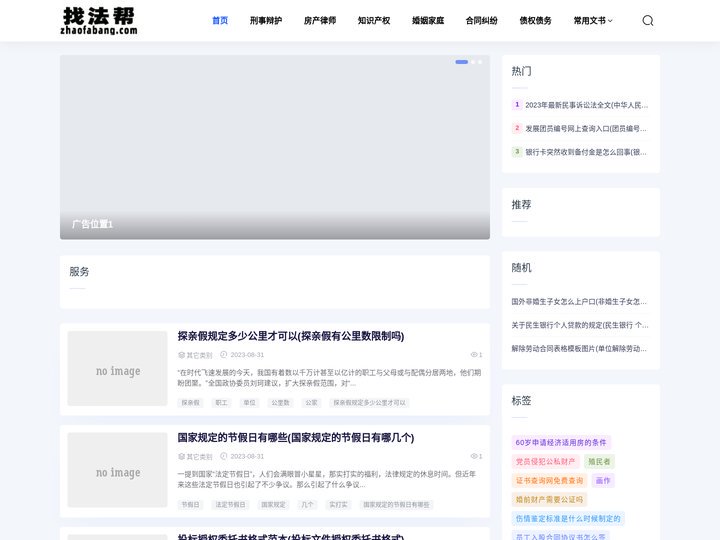Click the 国家规定 tag
This screenshot has width=720, height=540.
[273, 505]
